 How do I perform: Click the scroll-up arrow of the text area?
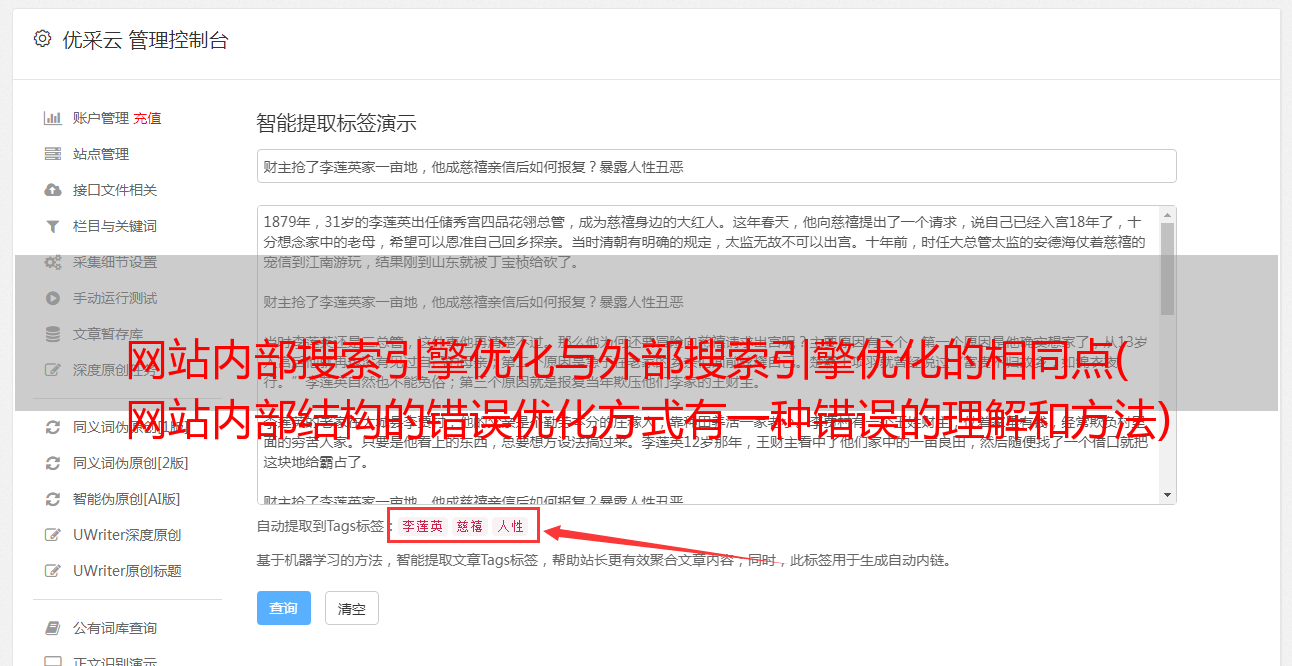pyautogui.click(x=1167, y=216)
